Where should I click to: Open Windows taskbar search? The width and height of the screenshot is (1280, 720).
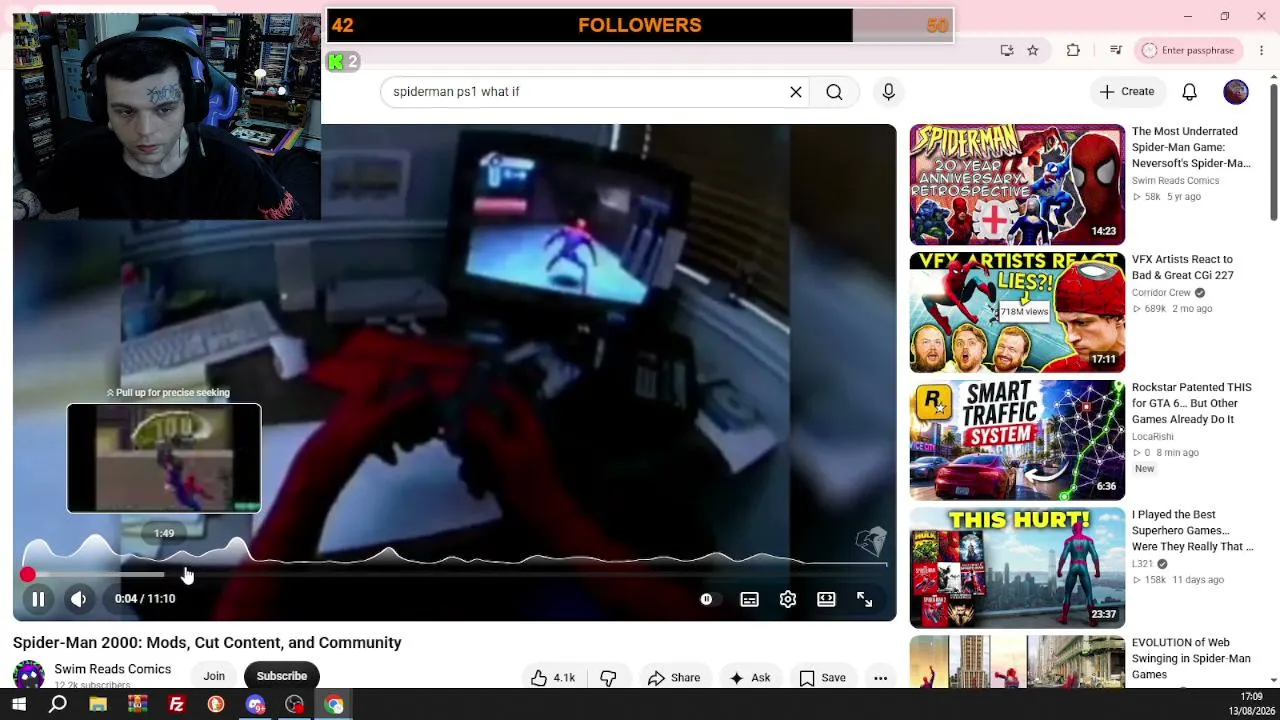[58, 705]
